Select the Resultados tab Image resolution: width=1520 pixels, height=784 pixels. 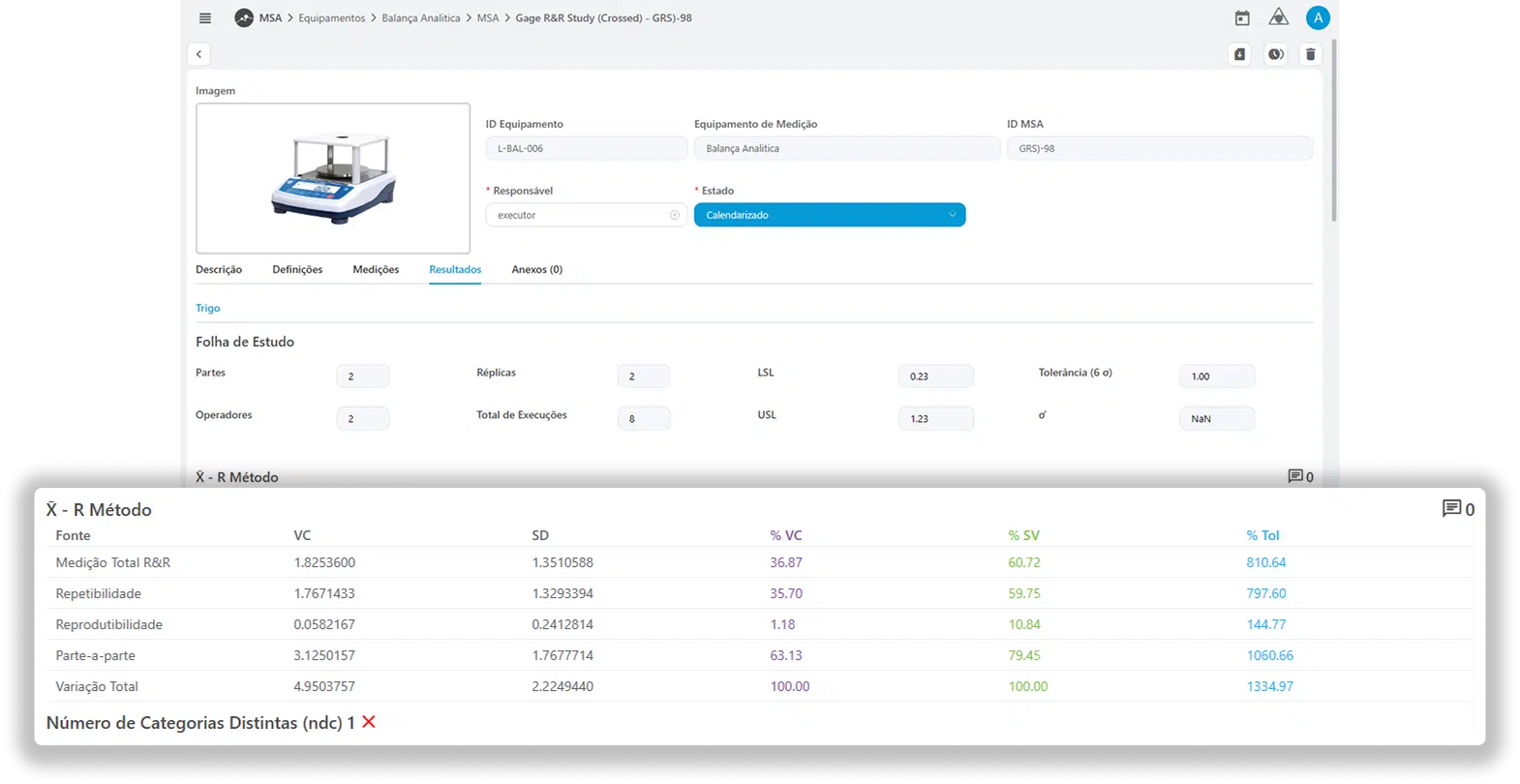point(455,270)
